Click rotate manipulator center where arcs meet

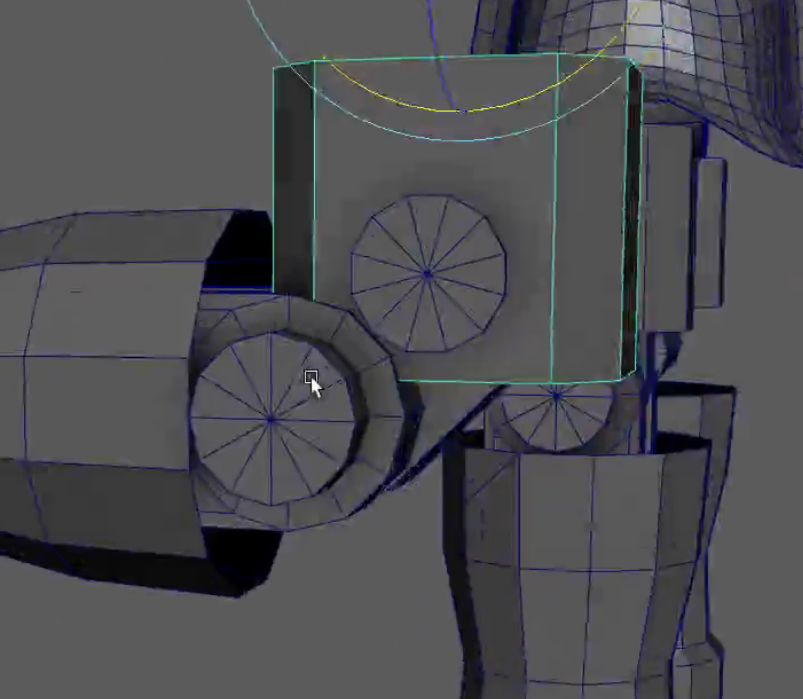[x=461, y=110]
